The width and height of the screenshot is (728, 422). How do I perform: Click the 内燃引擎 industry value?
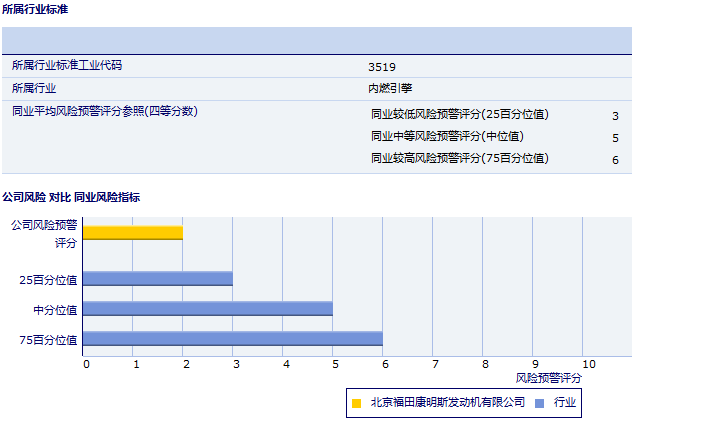point(390,89)
